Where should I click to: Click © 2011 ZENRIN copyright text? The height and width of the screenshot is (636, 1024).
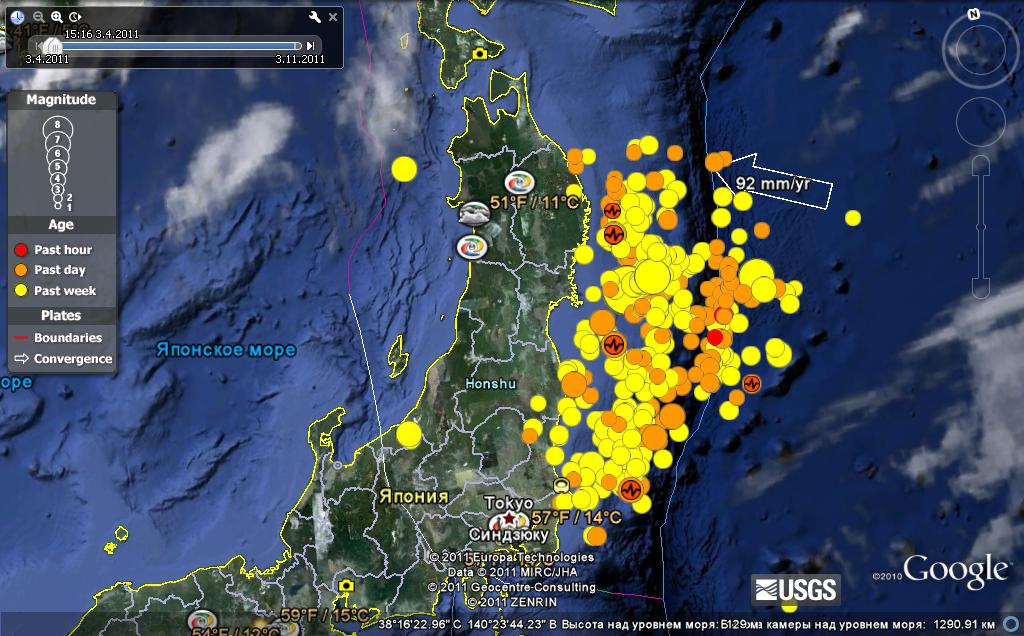pyautogui.click(x=513, y=602)
